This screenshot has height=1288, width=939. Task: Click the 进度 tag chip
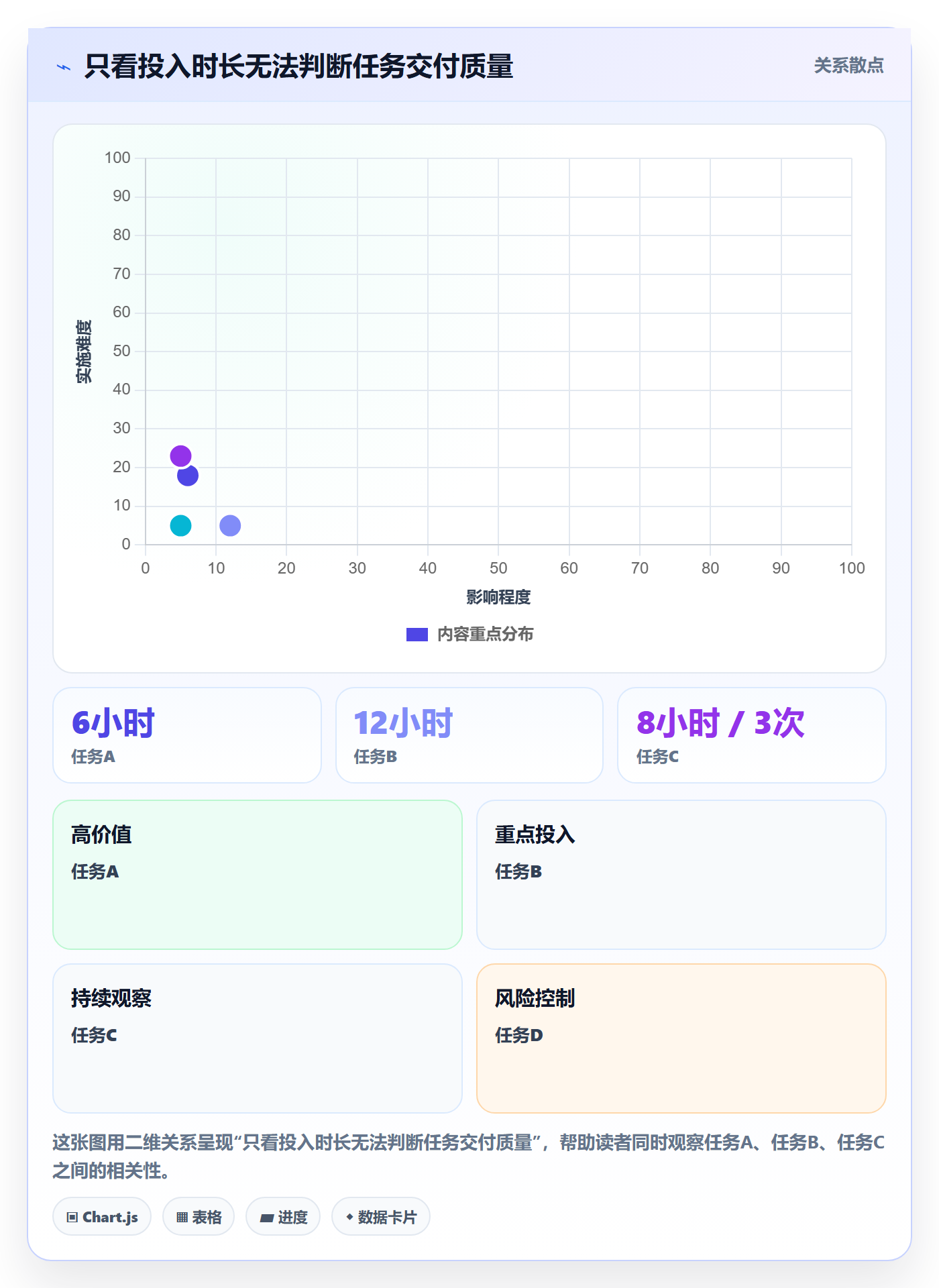coord(283,1216)
